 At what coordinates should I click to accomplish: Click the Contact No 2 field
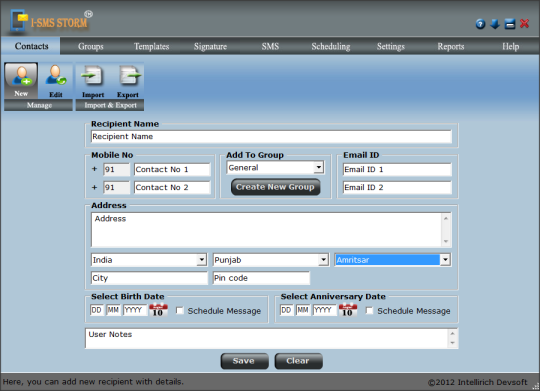coord(172,187)
